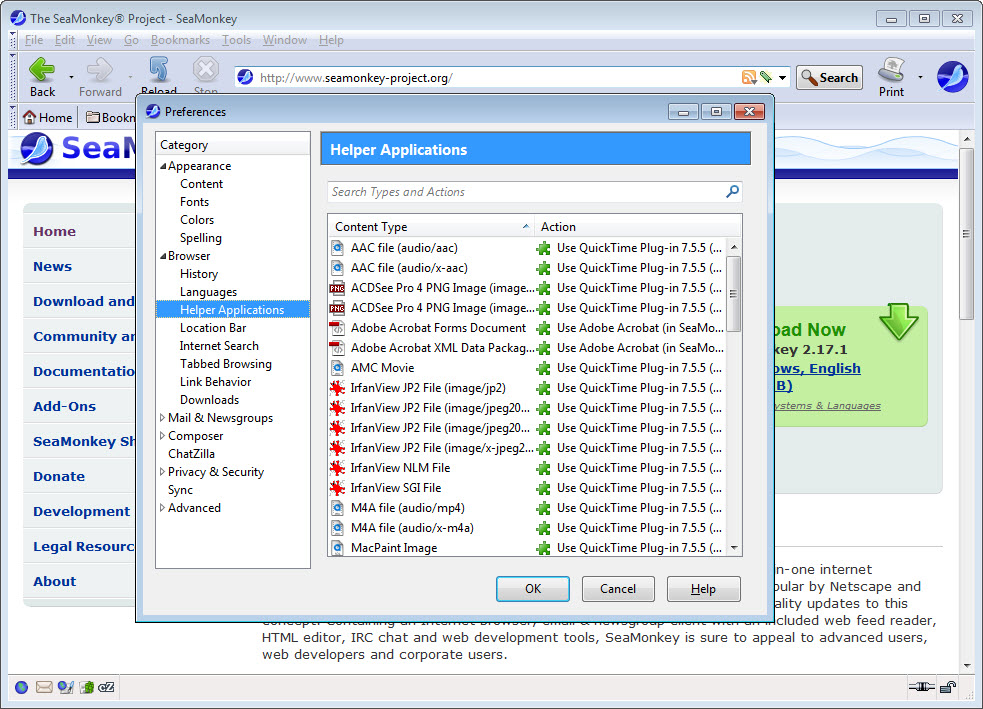Click the IrfanView icon for IrfanView NLM File
This screenshot has height=709, width=983.
coord(337,468)
